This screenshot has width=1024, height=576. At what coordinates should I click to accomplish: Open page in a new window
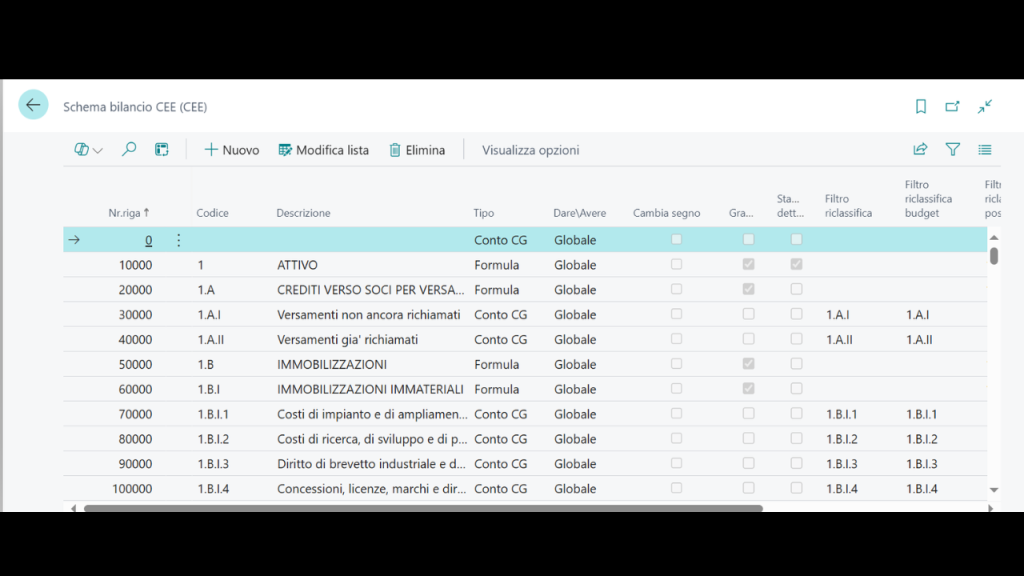click(x=952, y=106)
